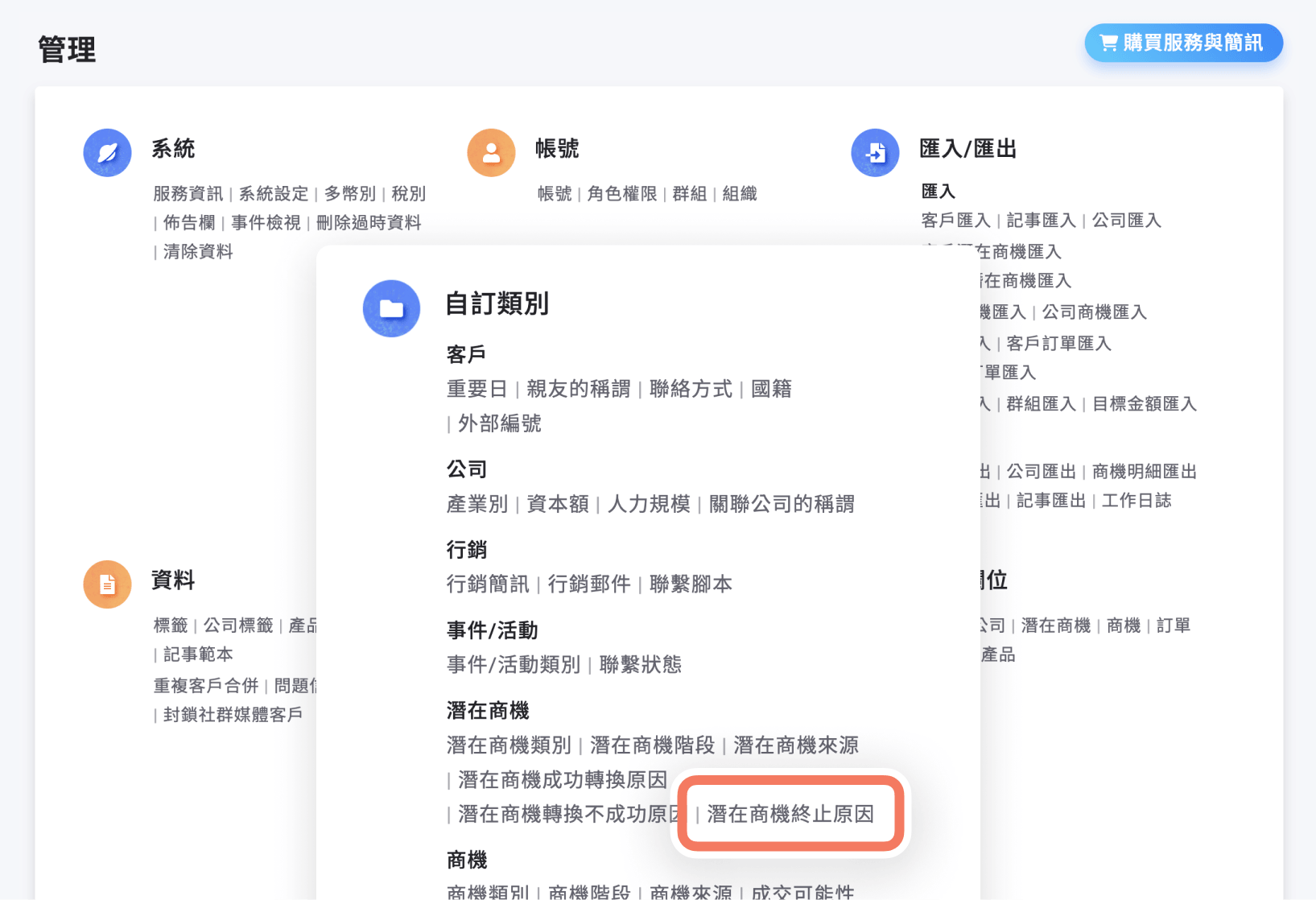1316x900 pixels.
Task: Open 聯繫腳本 link
Action: click(x=691, y=584)
